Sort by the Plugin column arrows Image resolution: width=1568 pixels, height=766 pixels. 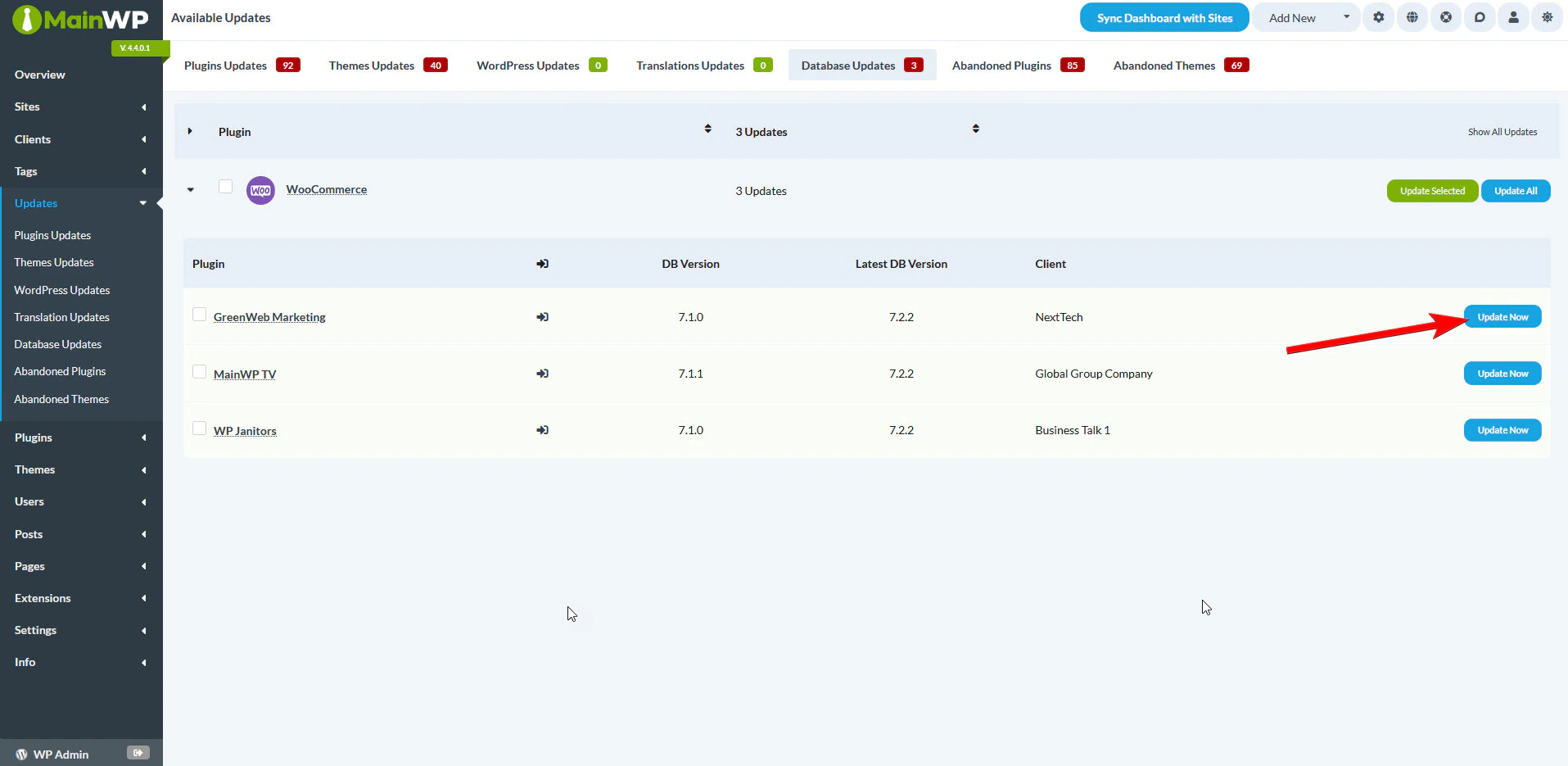(x=707, y=129)
